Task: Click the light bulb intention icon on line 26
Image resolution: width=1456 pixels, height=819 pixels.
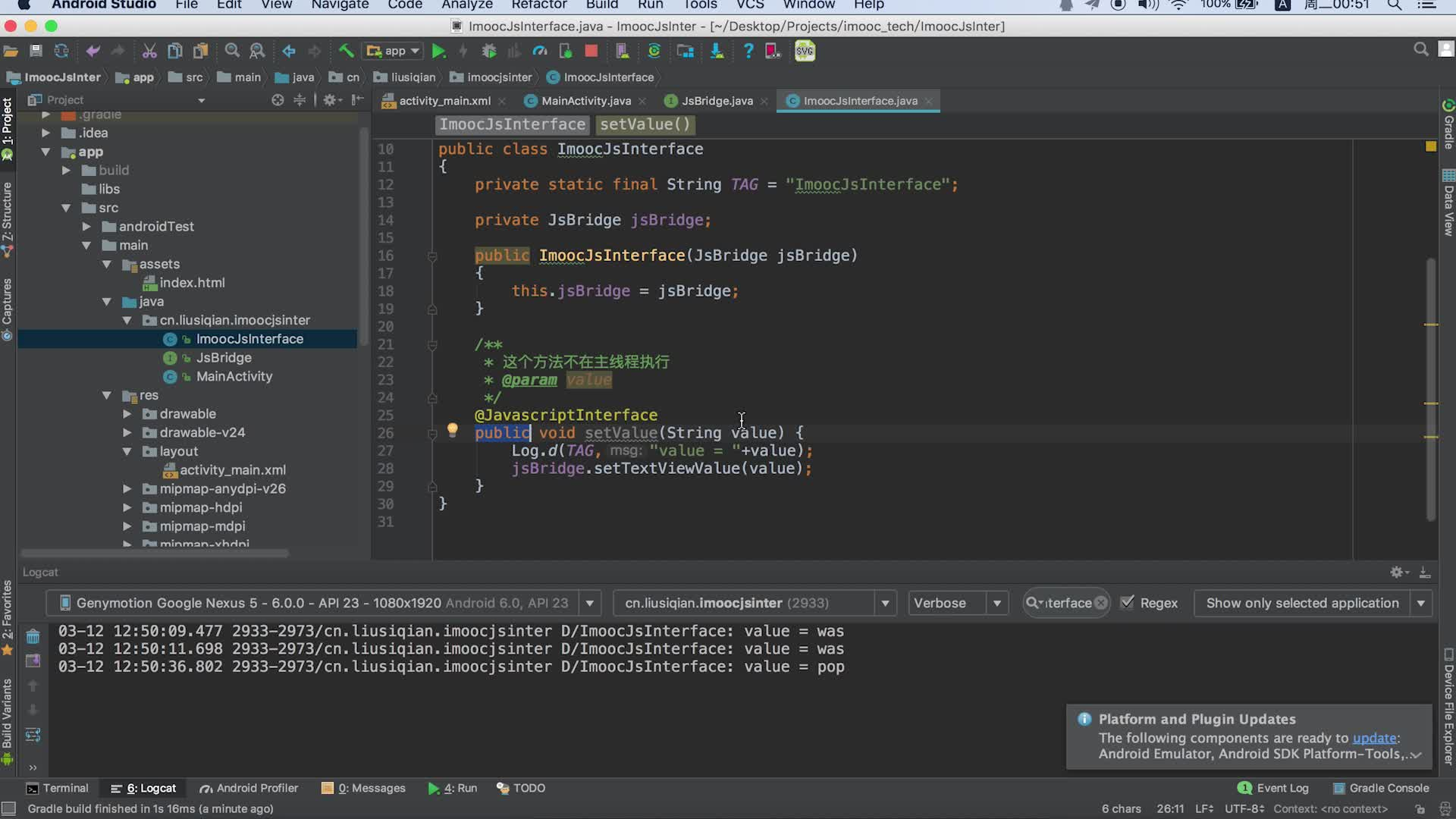Action: pos(453,430)
